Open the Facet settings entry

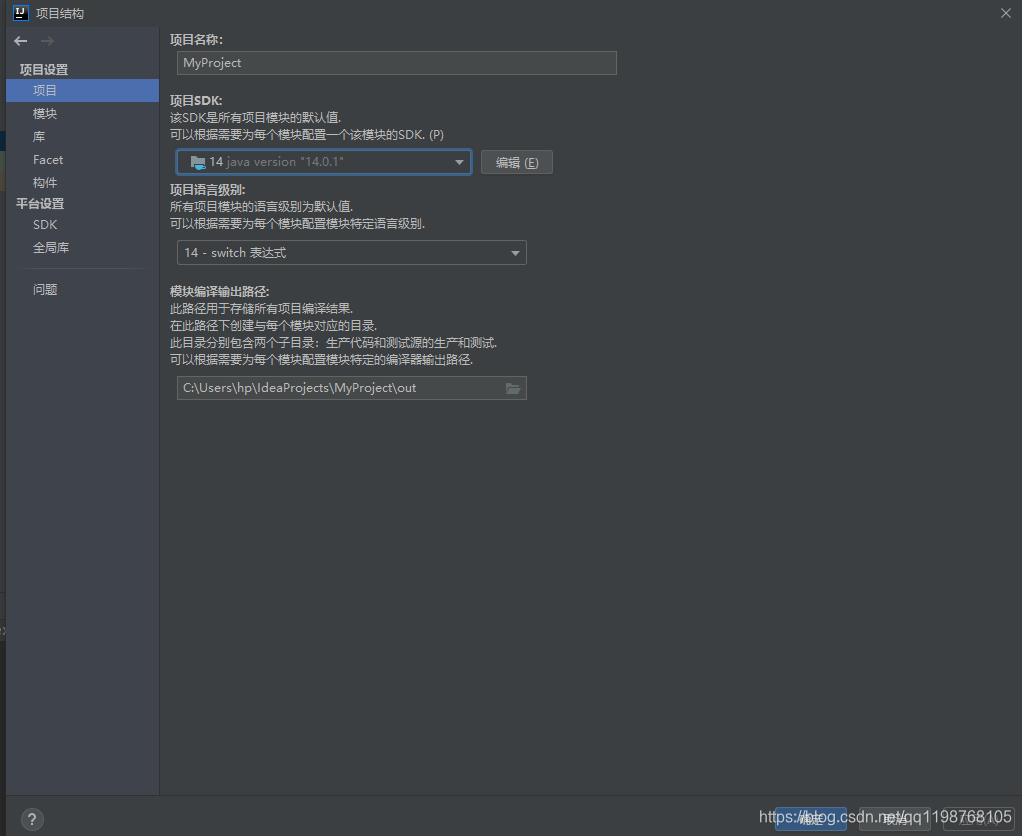click(48, 159)
